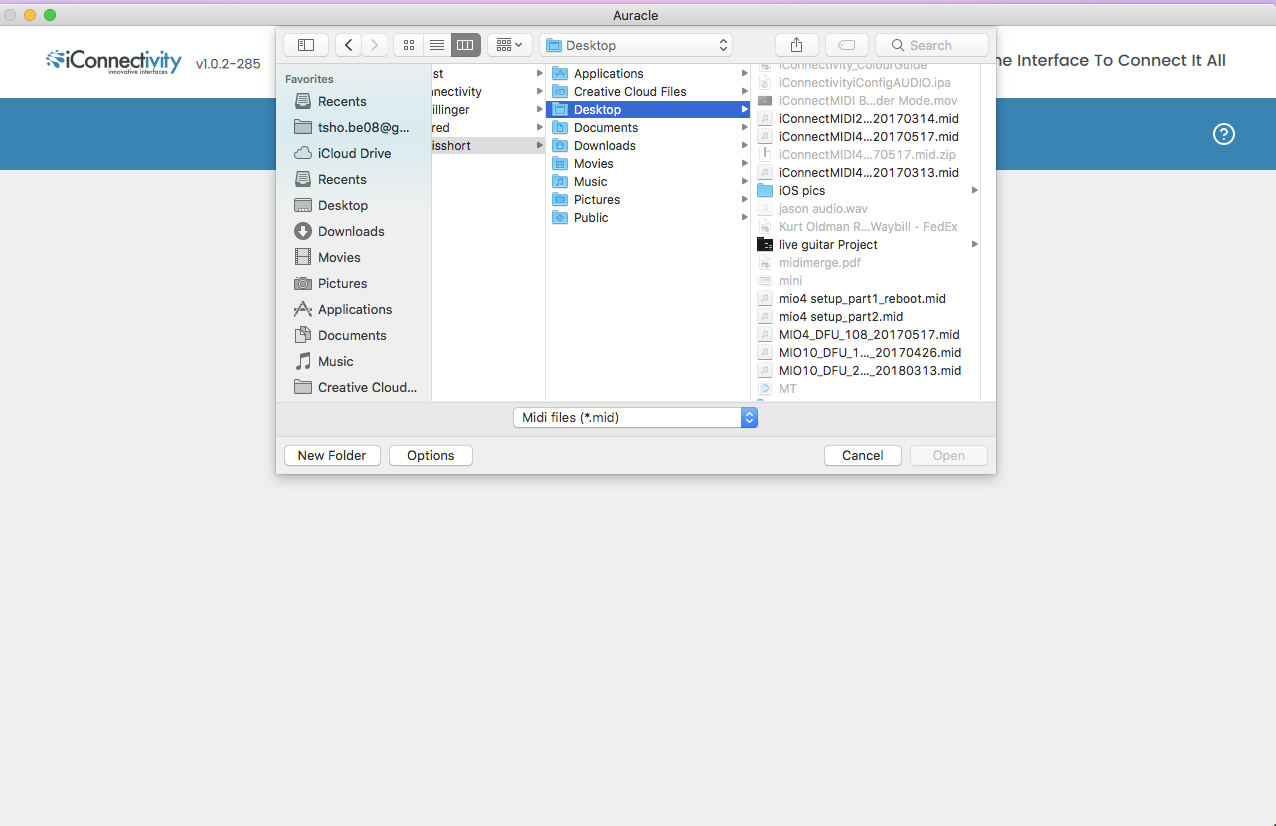1276x826 pixels.
Task: Click the Open button
Action: (949, 455)
